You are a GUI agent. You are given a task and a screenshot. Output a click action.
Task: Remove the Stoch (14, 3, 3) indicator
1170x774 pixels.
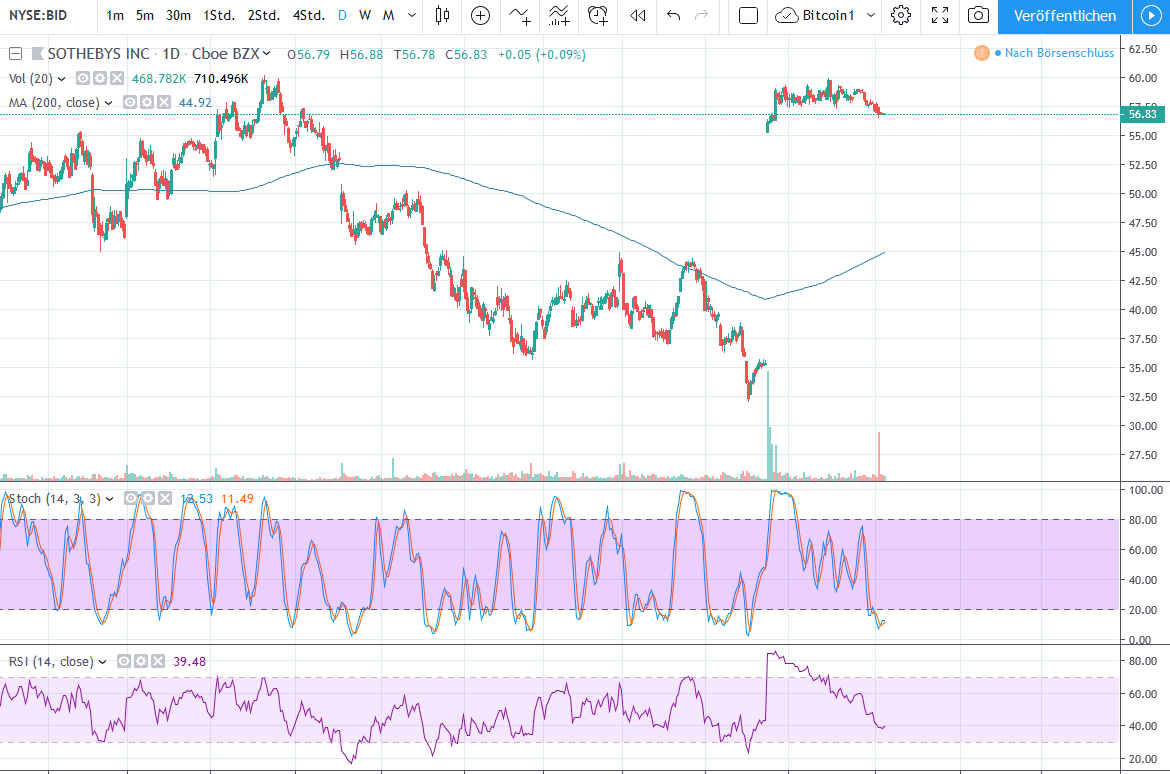pos(165,499)
